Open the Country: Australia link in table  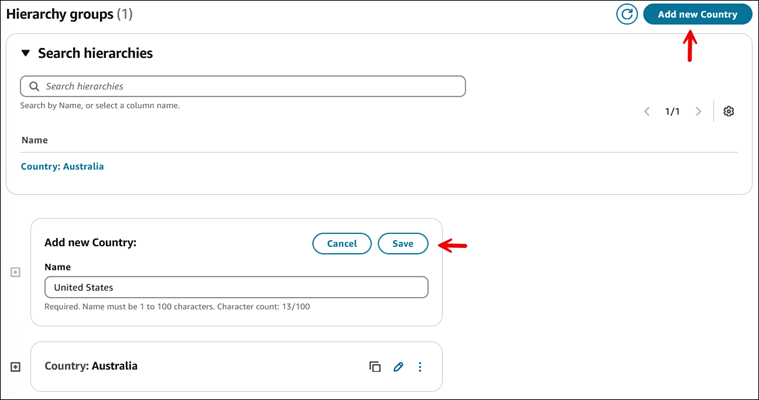(x=62, y=166)
